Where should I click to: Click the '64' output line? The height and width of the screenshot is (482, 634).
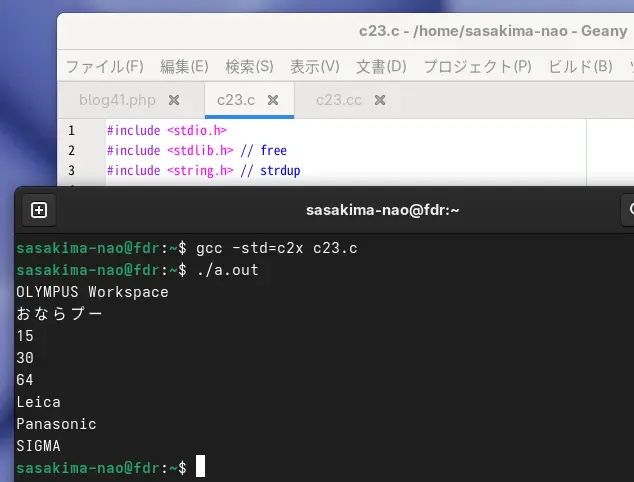pos(25,380)
